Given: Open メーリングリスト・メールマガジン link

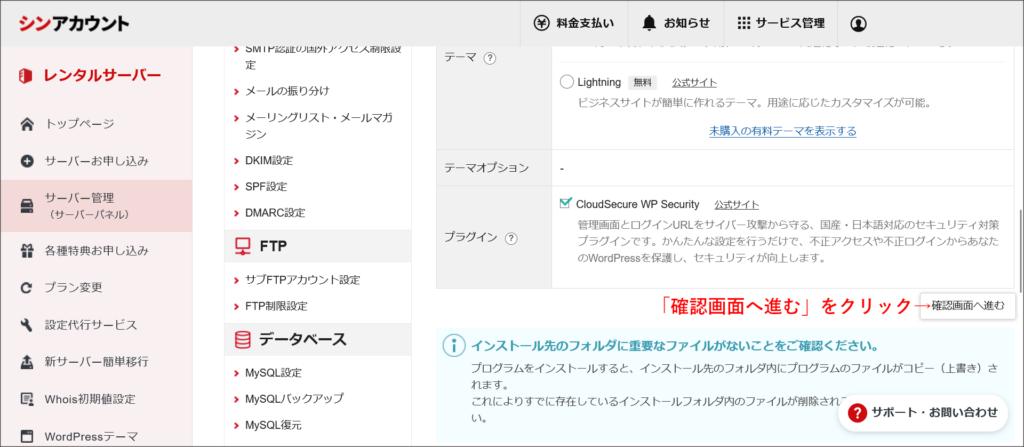Looking at the screenshot, I should [x=318, y=126].
